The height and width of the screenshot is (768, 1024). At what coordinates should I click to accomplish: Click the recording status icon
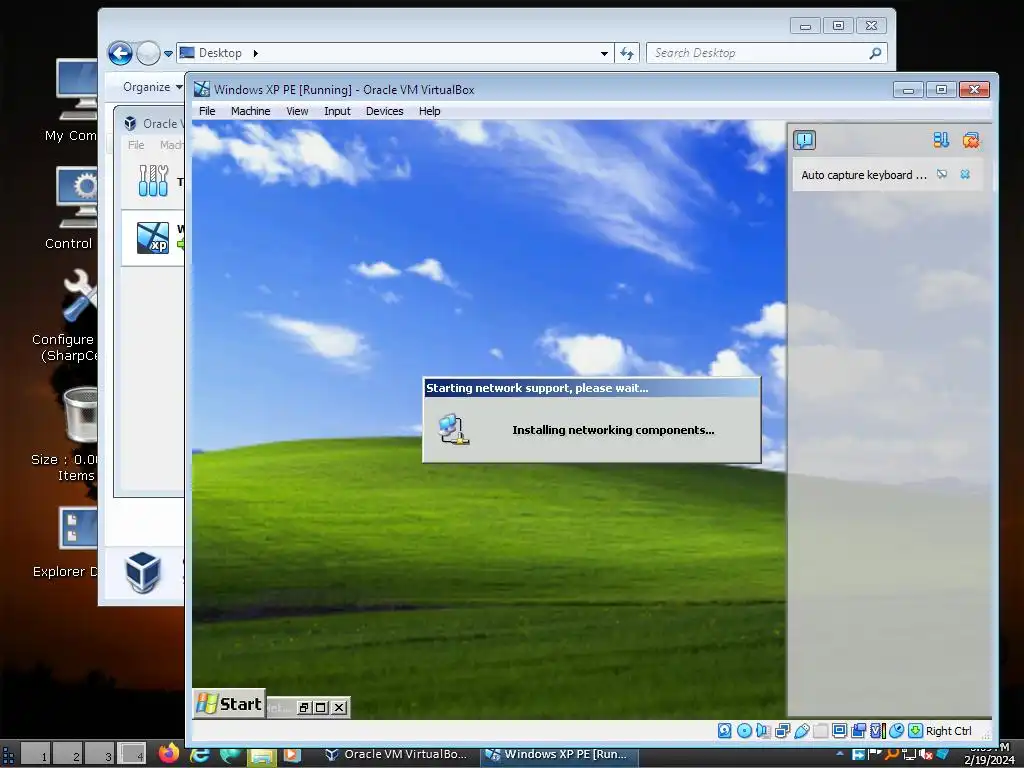(858, 731)
